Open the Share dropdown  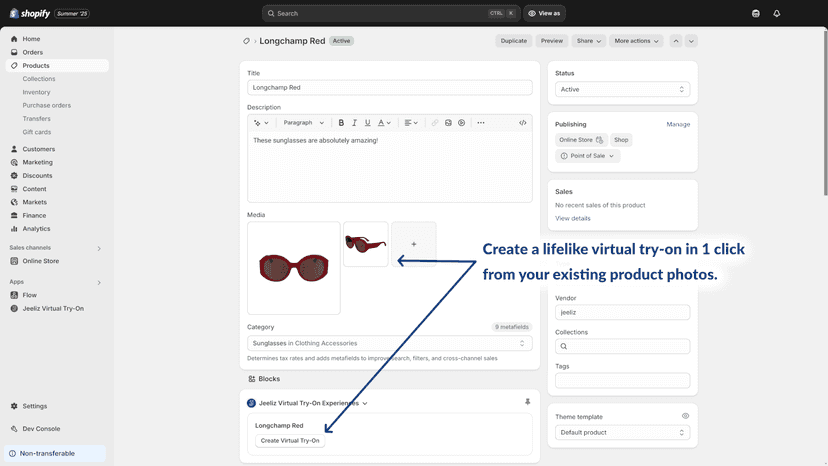point(588,41)
